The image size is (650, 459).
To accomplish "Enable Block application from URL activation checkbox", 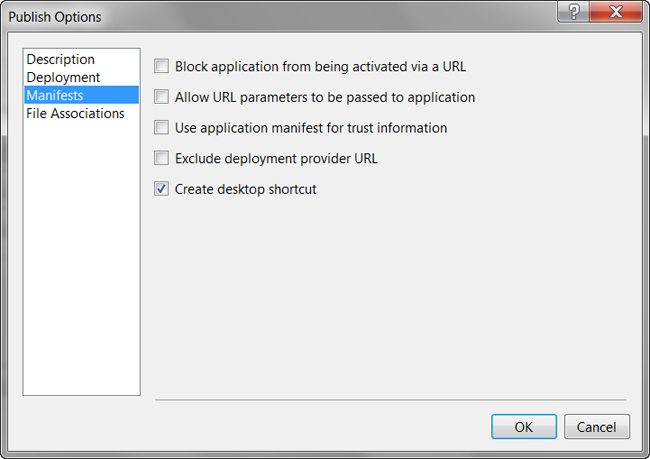I will [161, 66].
